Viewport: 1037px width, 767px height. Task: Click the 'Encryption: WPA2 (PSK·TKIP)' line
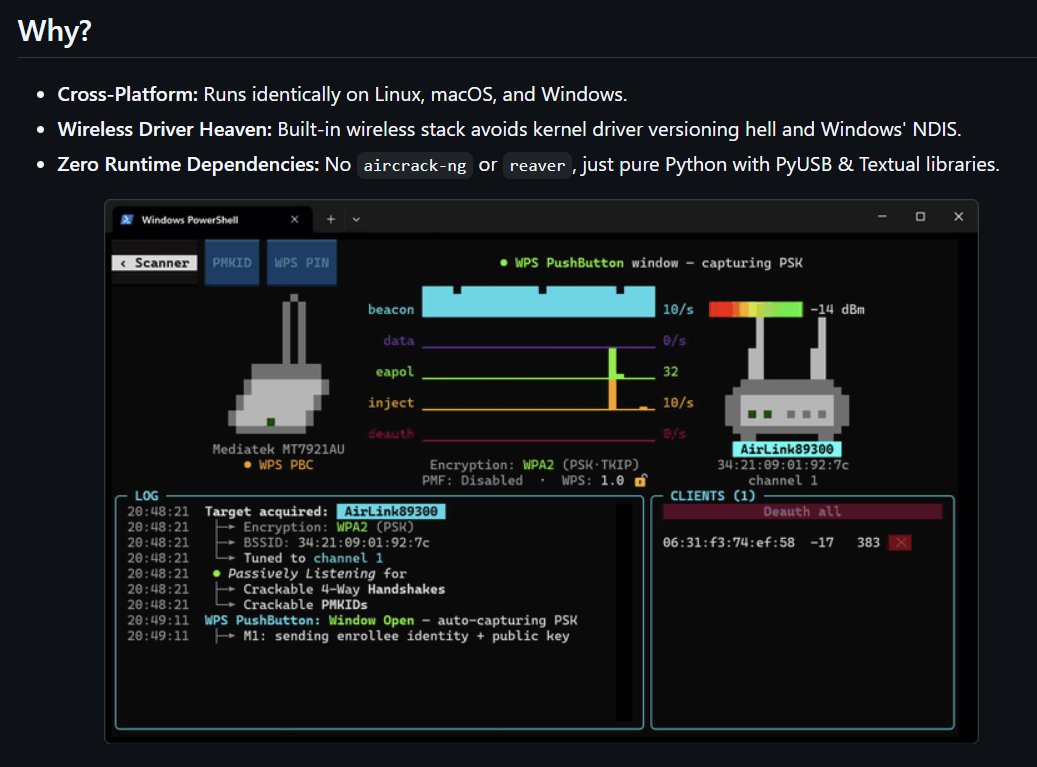(x=534, y=465)
